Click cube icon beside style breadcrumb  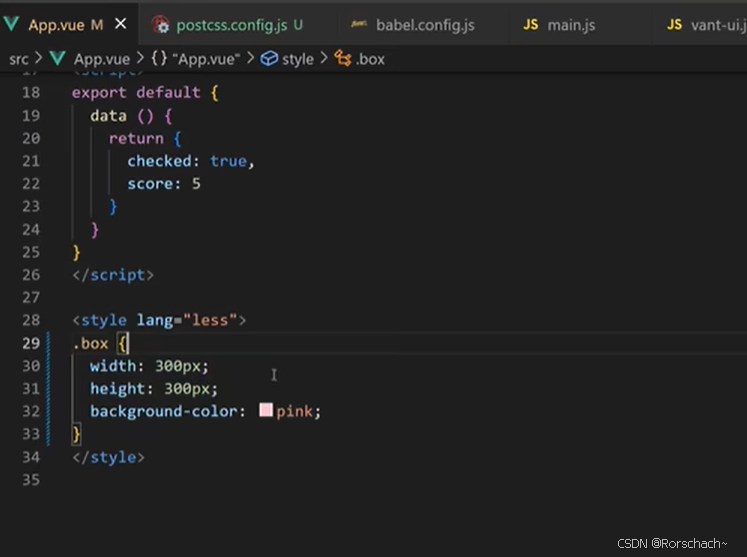pyautogui.click(x=269, y=59)
